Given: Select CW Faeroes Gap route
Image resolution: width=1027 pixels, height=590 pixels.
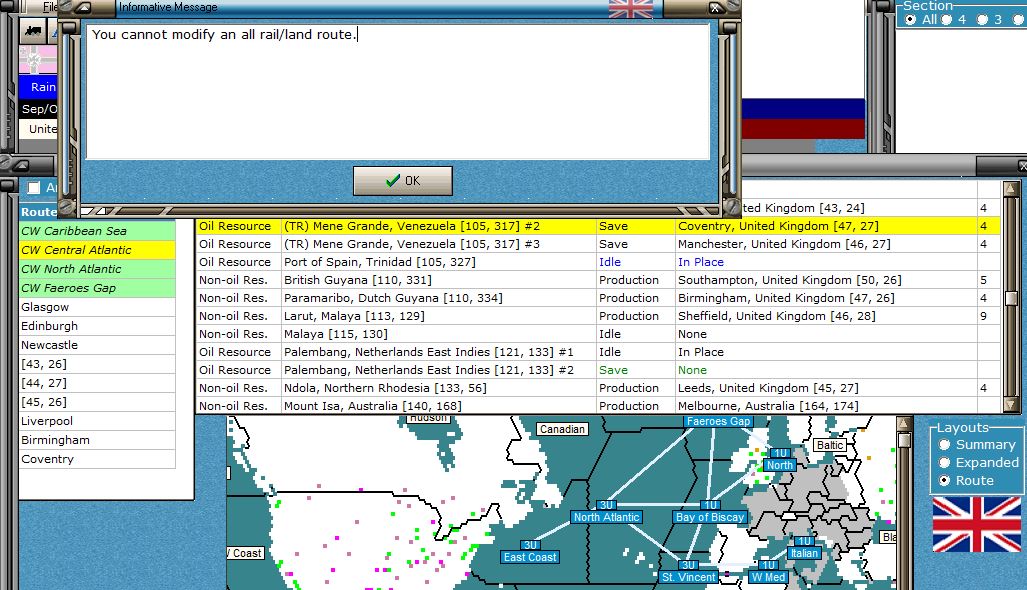Looking at the screenshot, I should [98, 287].
